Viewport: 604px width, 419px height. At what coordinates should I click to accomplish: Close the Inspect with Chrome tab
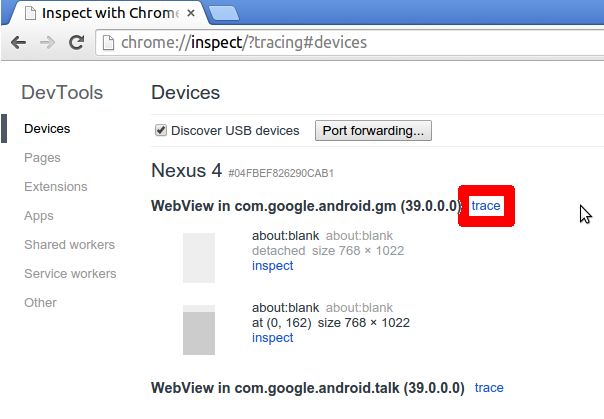191,13
